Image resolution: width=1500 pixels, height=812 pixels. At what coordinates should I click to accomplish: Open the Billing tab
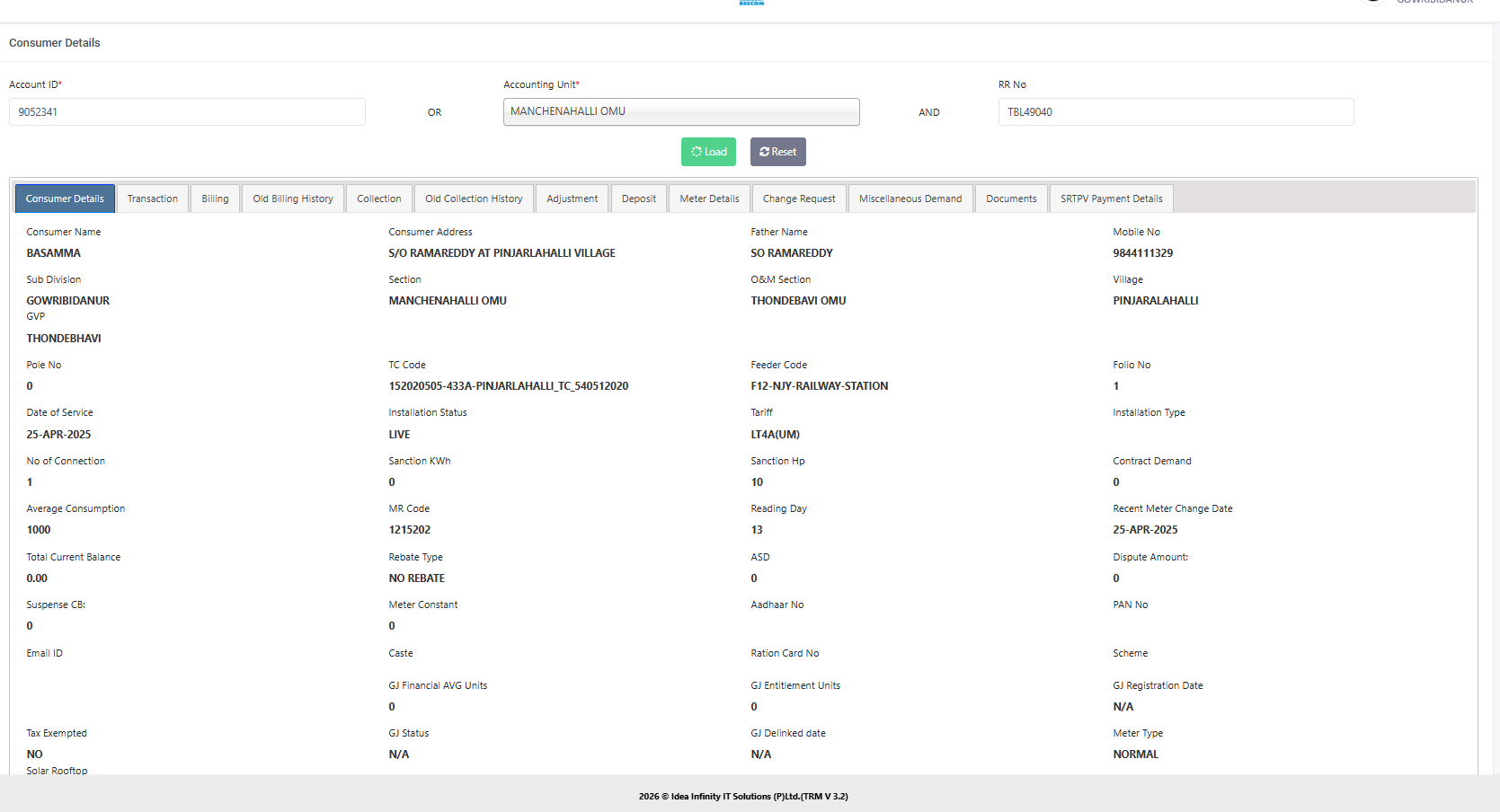click(215, 199)
